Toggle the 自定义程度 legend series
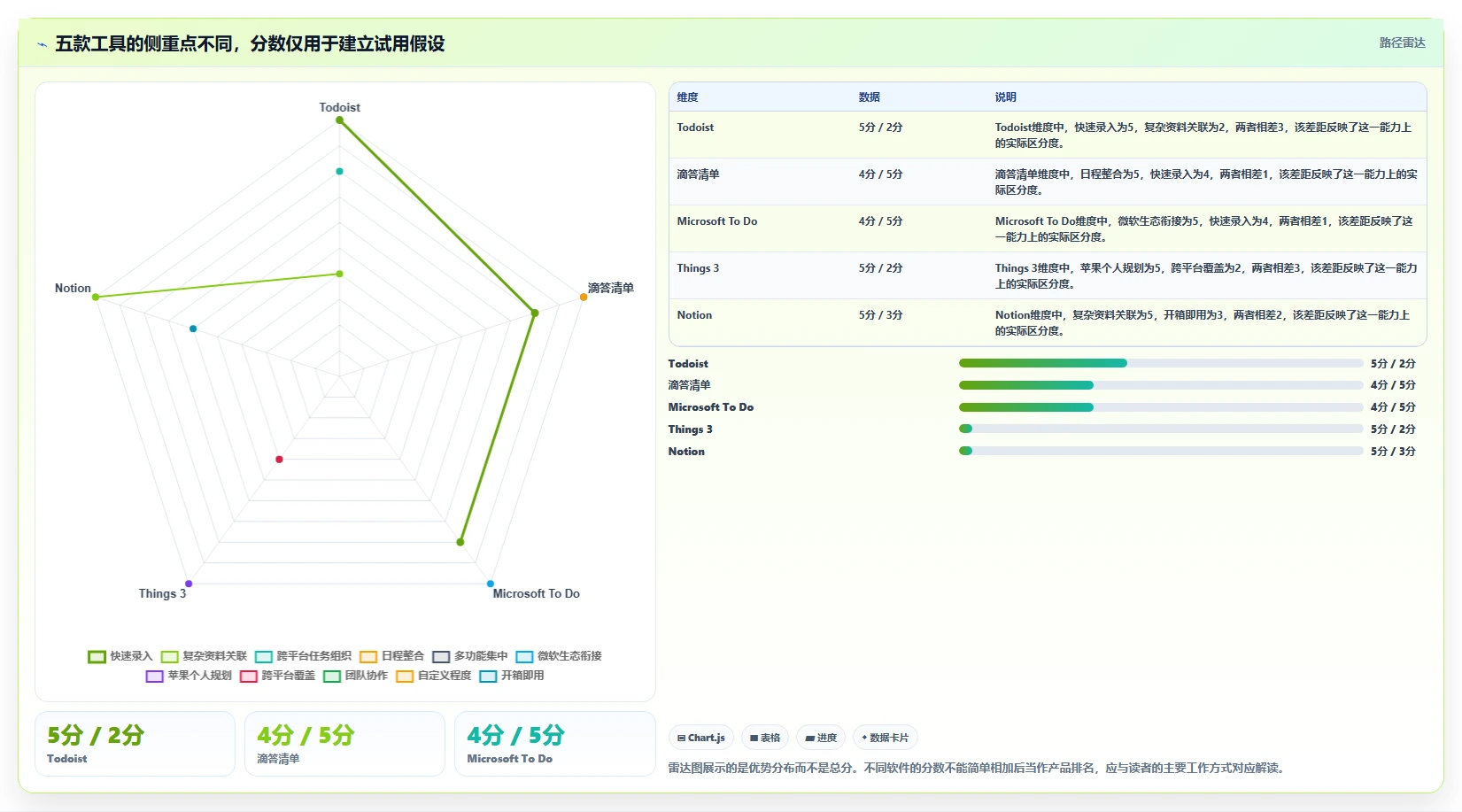The image size is (1462, 812). click(x=434, y=676)
